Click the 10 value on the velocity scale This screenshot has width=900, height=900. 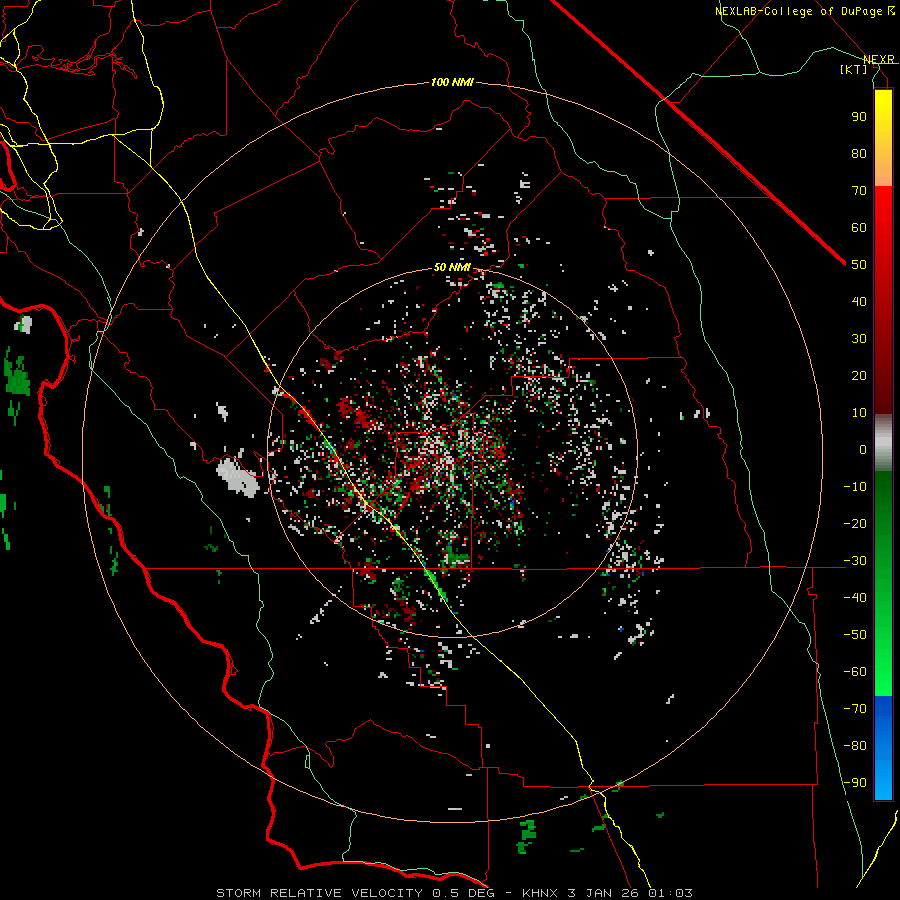click(859, 413)
